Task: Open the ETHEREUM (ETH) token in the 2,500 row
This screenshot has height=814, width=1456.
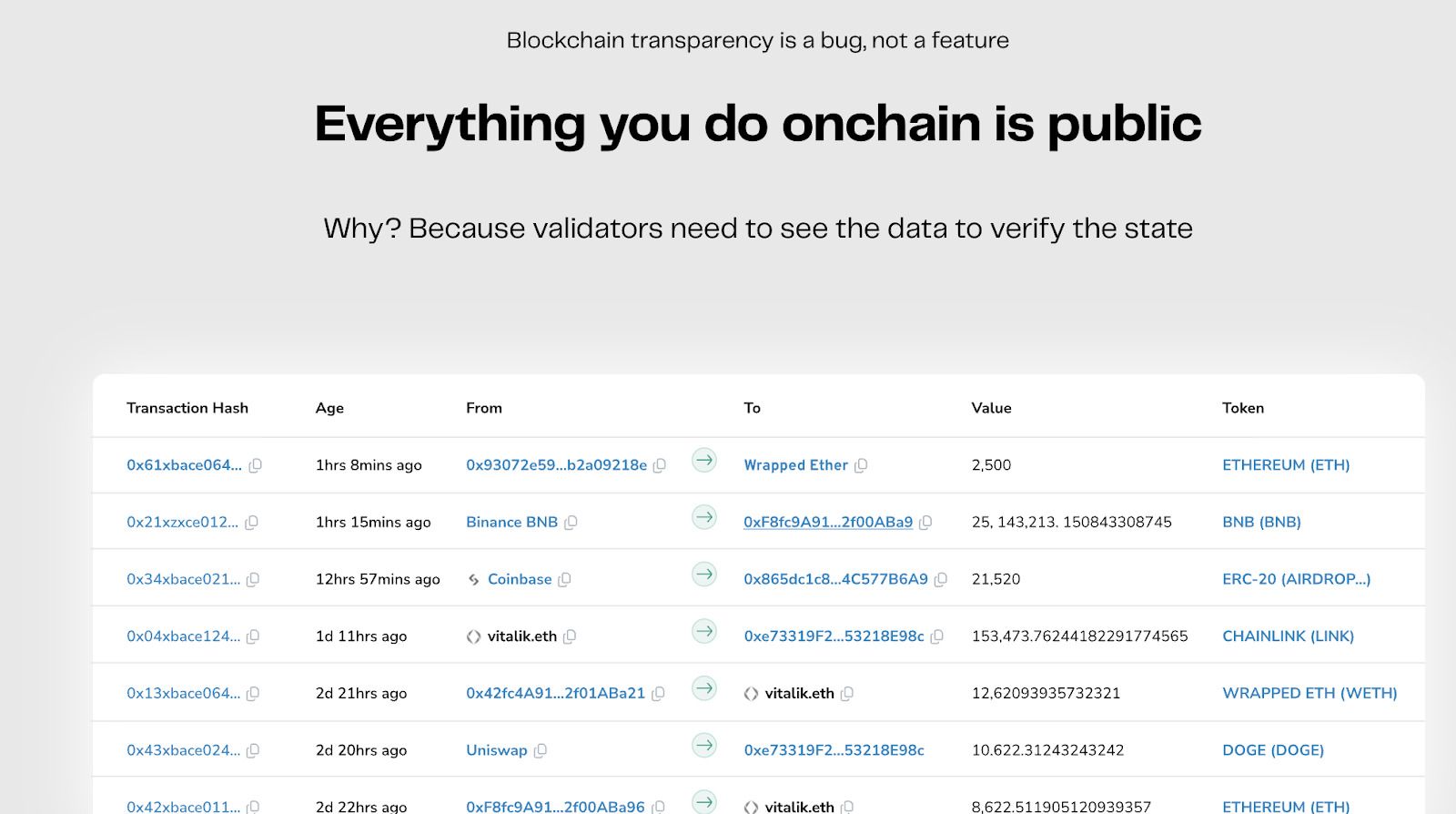Action: (x=1286, y=465)
